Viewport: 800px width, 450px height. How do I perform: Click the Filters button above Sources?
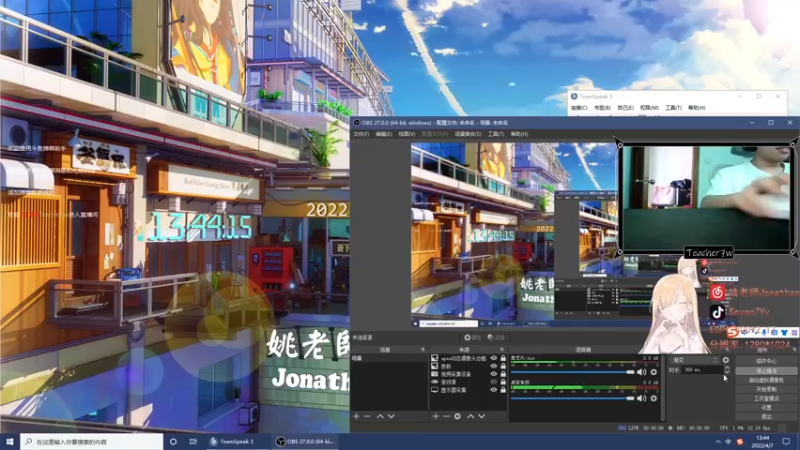(x=496, y=337)
